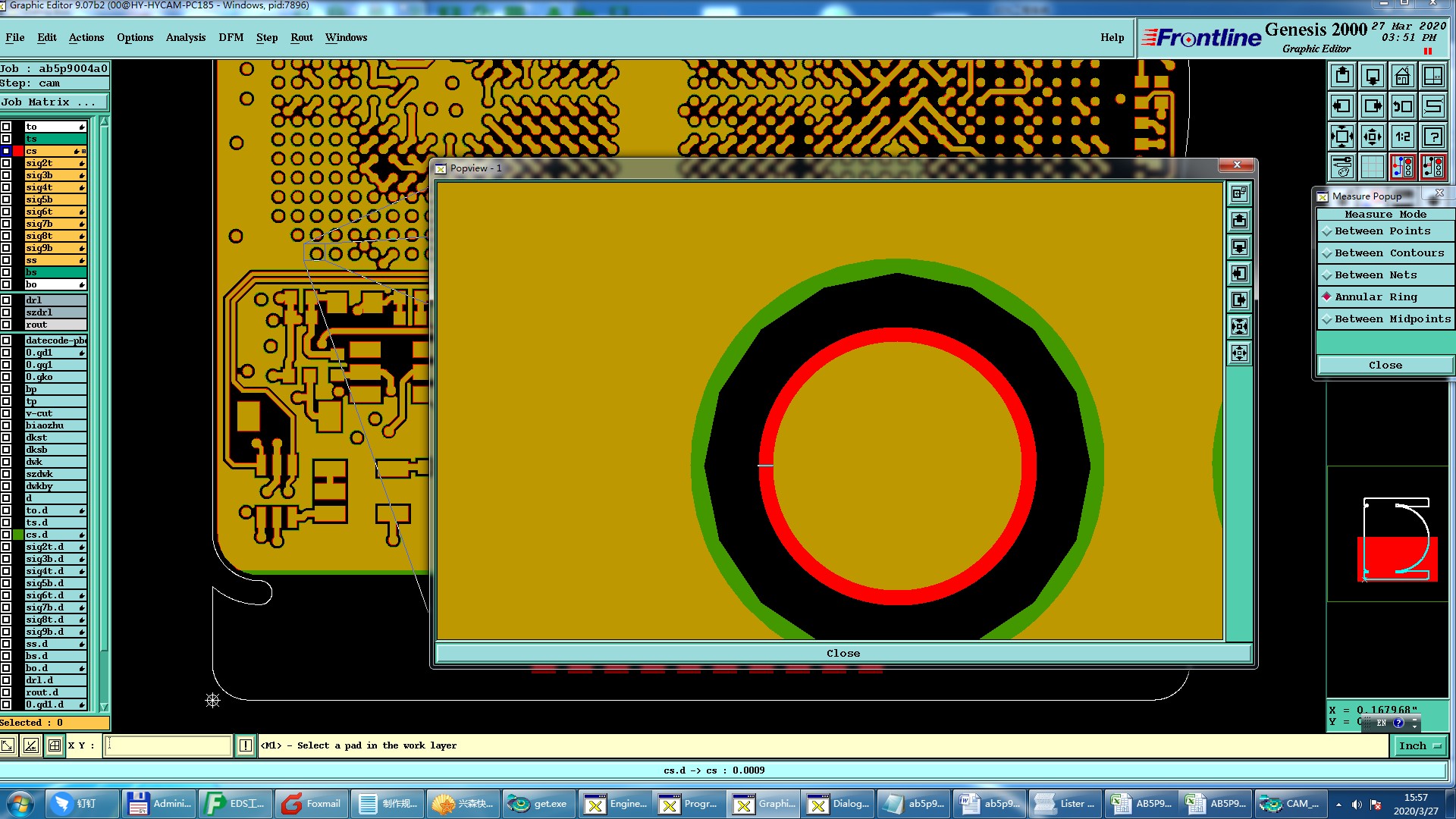Select Between Contours measure mode
1456x819 pixels.
[x=1385, y=253]
